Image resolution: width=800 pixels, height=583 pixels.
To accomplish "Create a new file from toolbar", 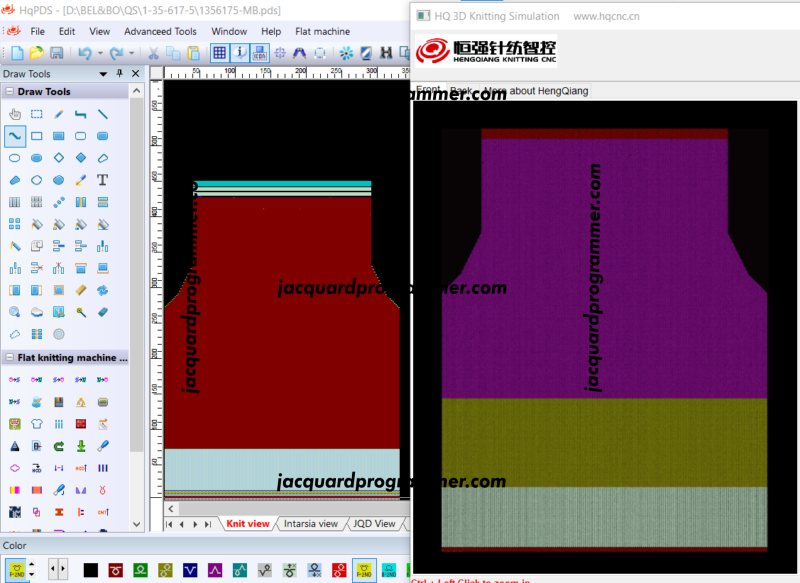I will pos(17,53).
